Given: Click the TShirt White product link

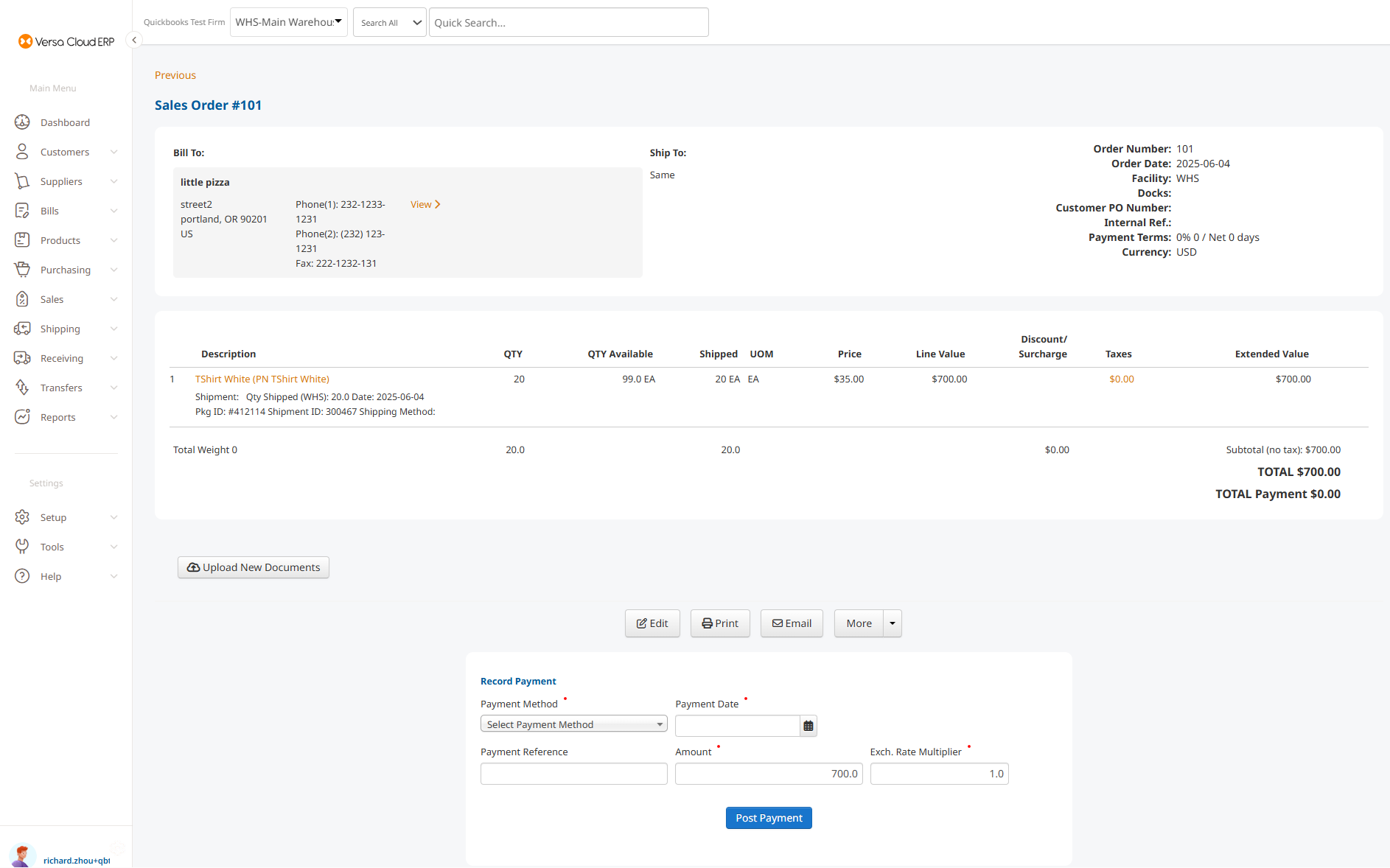Looking at the screenshot, I should [262, 379].
